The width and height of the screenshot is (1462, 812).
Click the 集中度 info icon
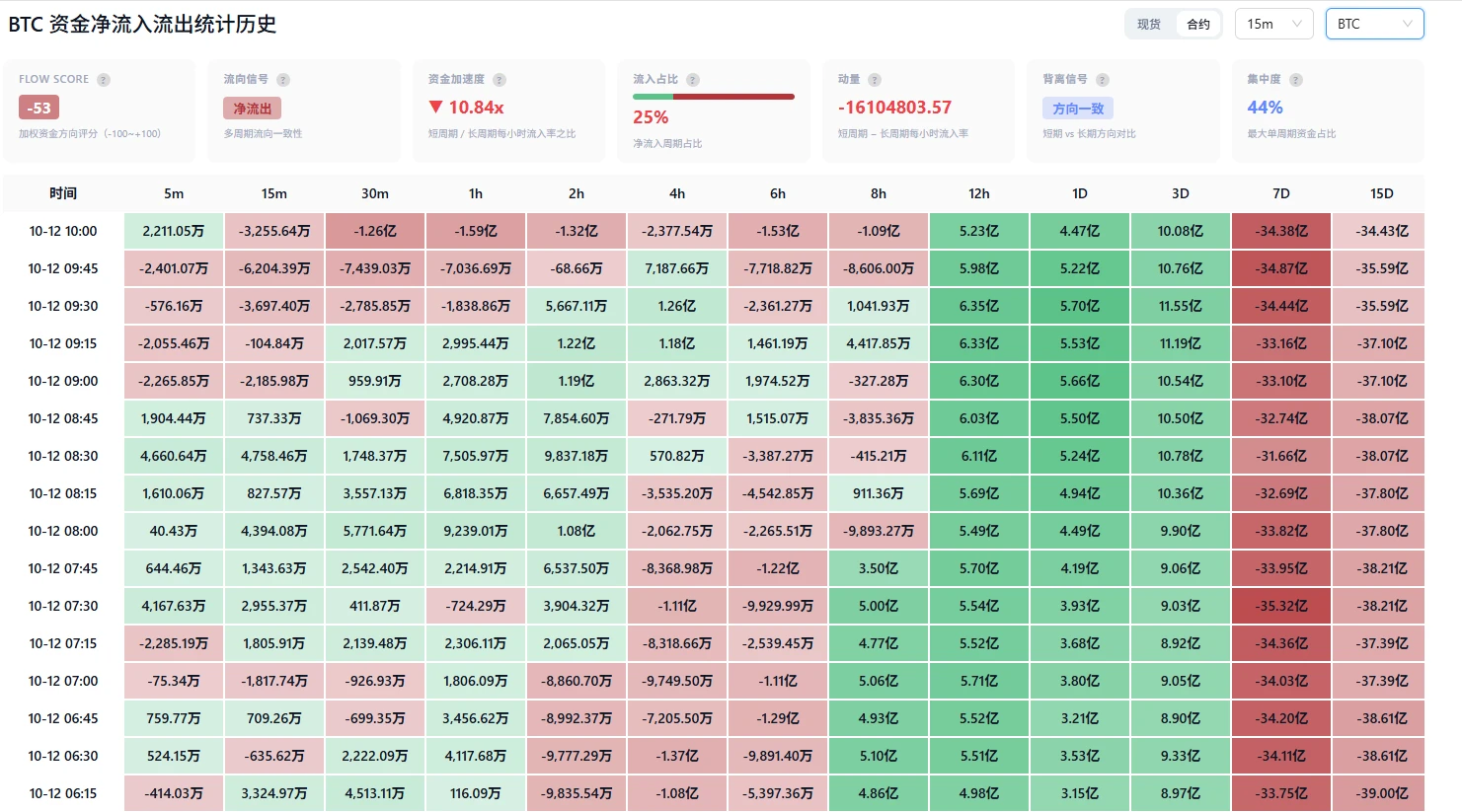click(1296, 80)
